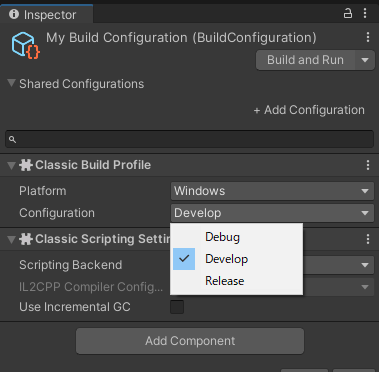Collapse the Shared Configurations foldout
The height and width of the screenshot is (372, 379).
pos(12,83)
